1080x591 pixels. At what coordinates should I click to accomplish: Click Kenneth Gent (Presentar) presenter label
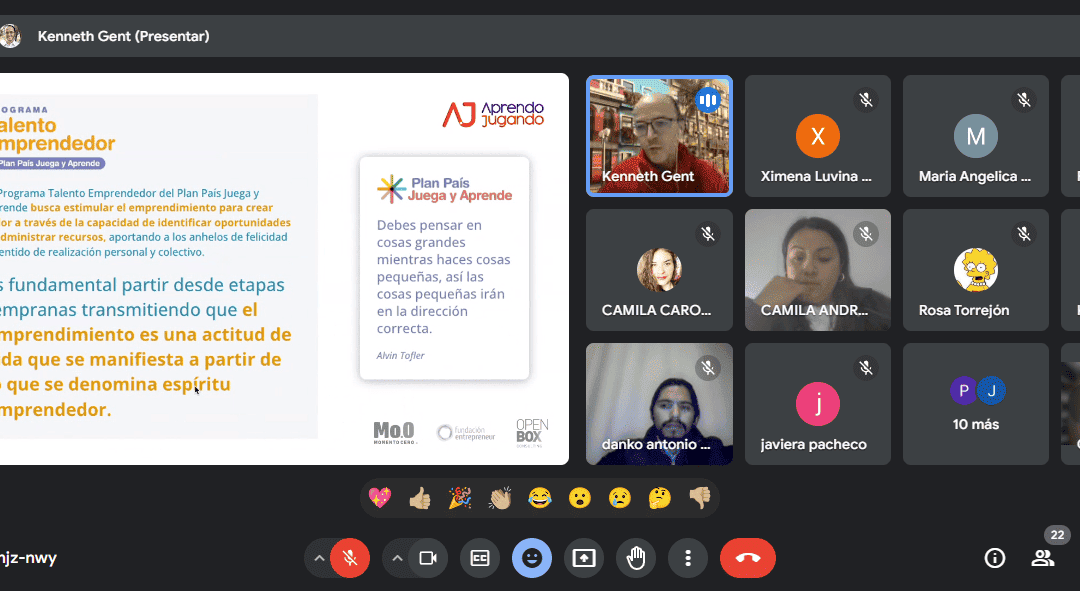click(123, 37)
